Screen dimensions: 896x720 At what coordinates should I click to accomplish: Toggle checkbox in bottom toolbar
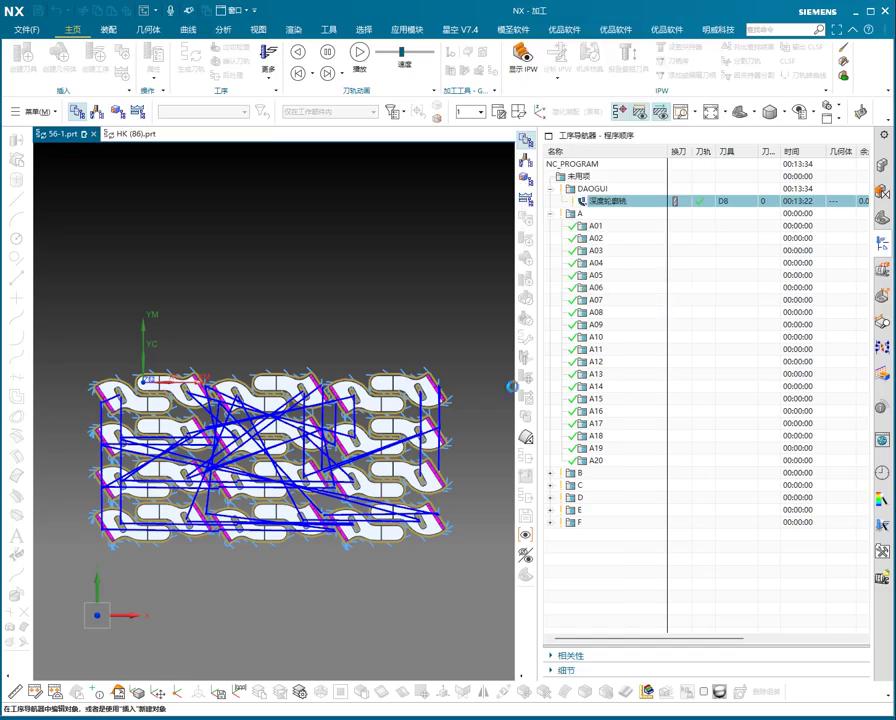click(x=703, y=692)
